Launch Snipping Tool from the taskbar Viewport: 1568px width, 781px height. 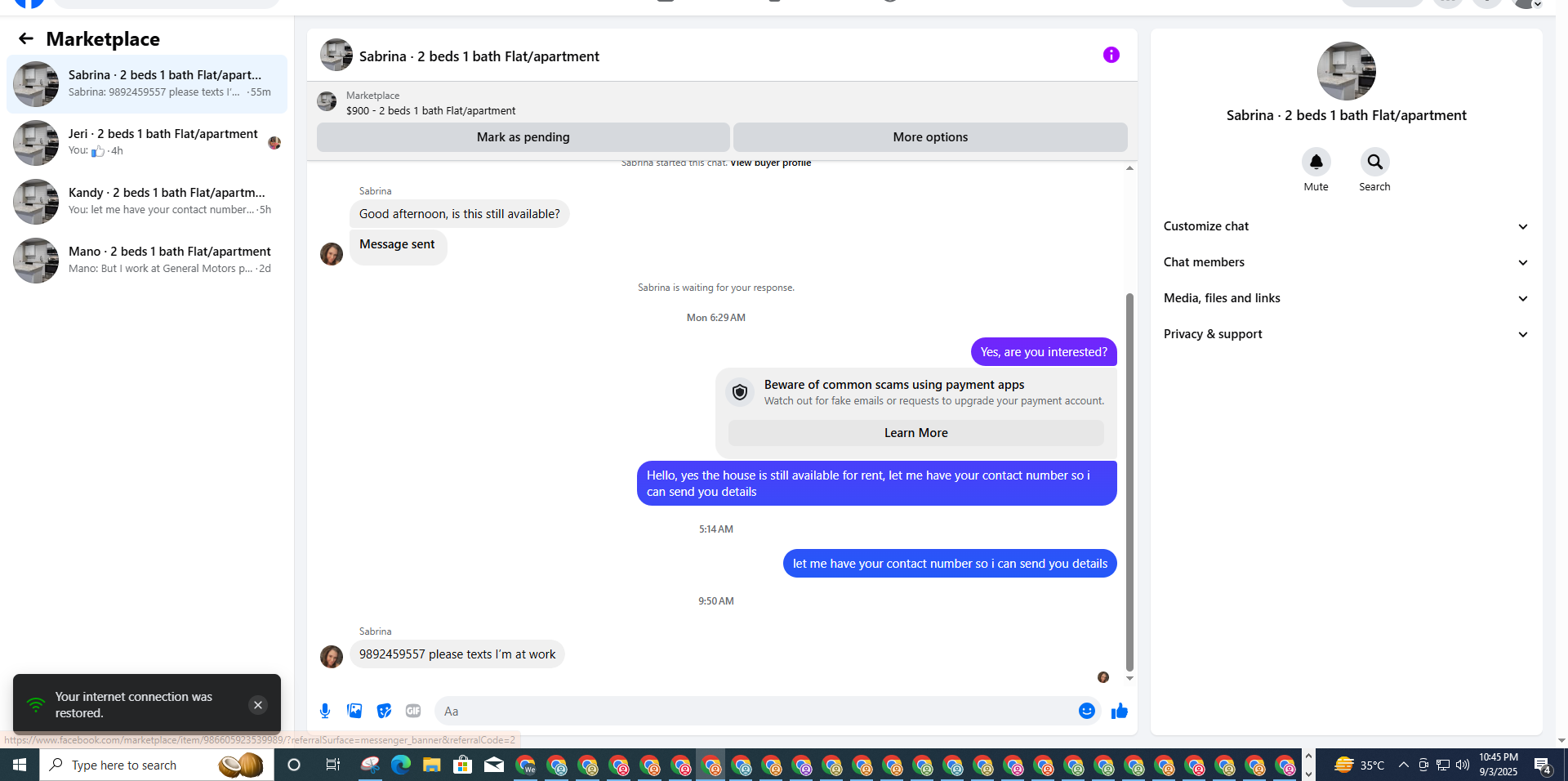370,765
